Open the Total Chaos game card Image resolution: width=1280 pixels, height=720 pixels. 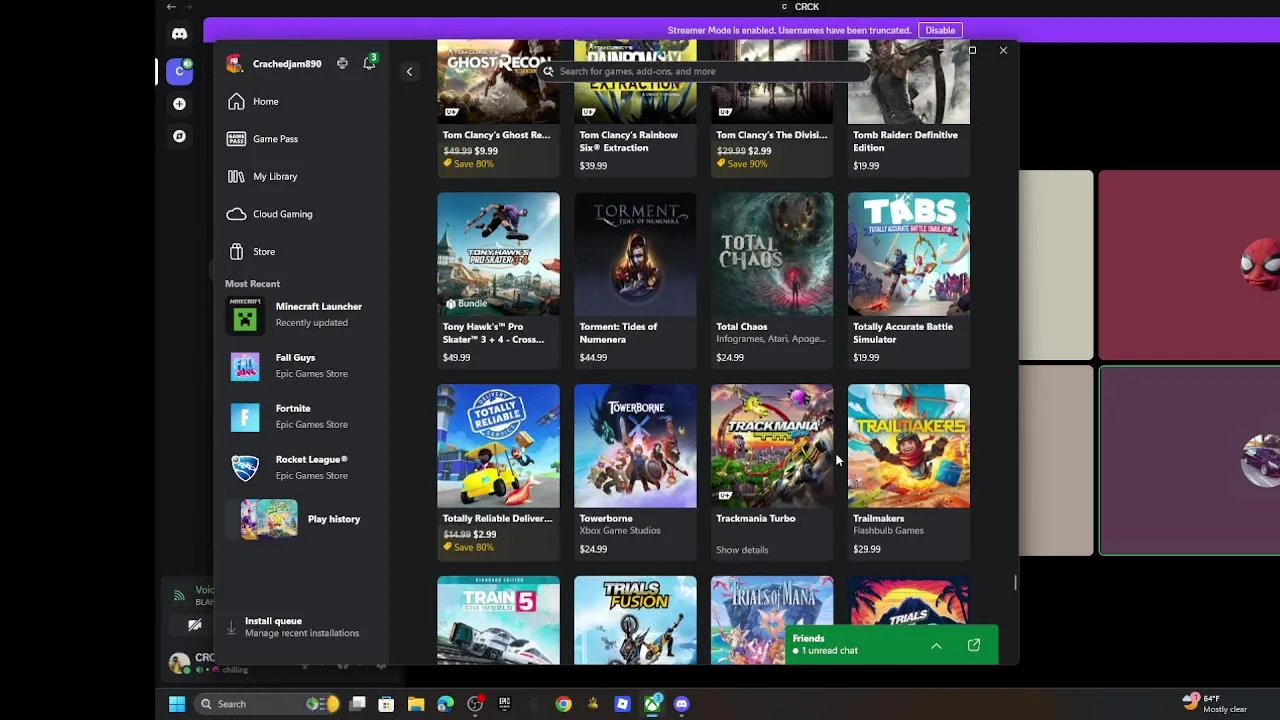772,279
